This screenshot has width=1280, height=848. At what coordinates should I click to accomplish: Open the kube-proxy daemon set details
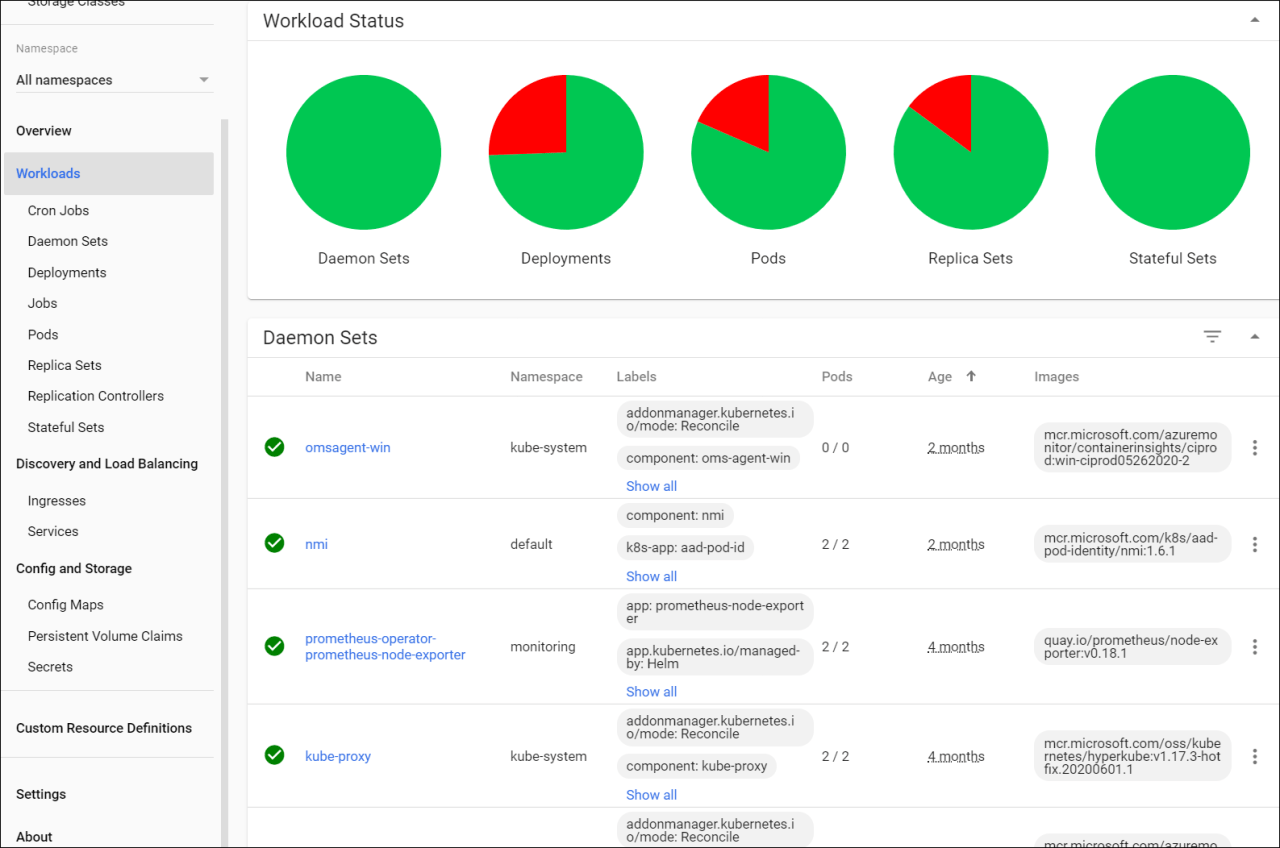(x=338, y=756)
